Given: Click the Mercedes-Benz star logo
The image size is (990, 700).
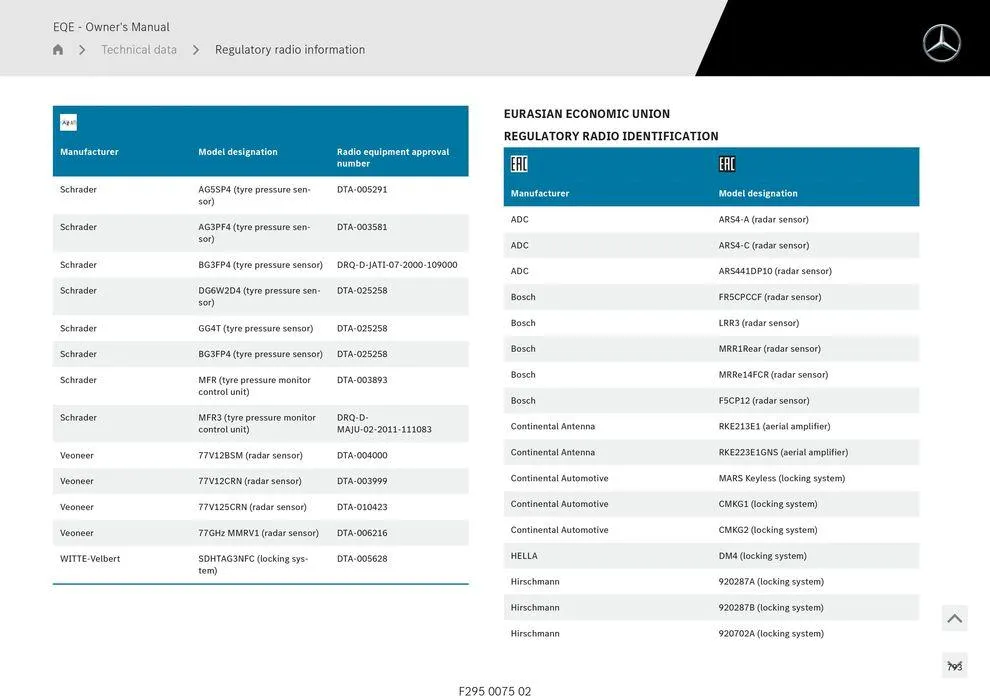Looking at the screenshot, I should (x=941, y=43).
